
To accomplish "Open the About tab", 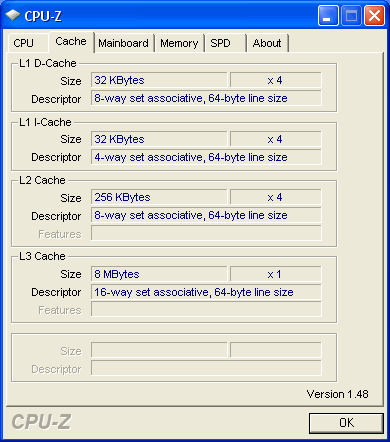I will [267, 43].
